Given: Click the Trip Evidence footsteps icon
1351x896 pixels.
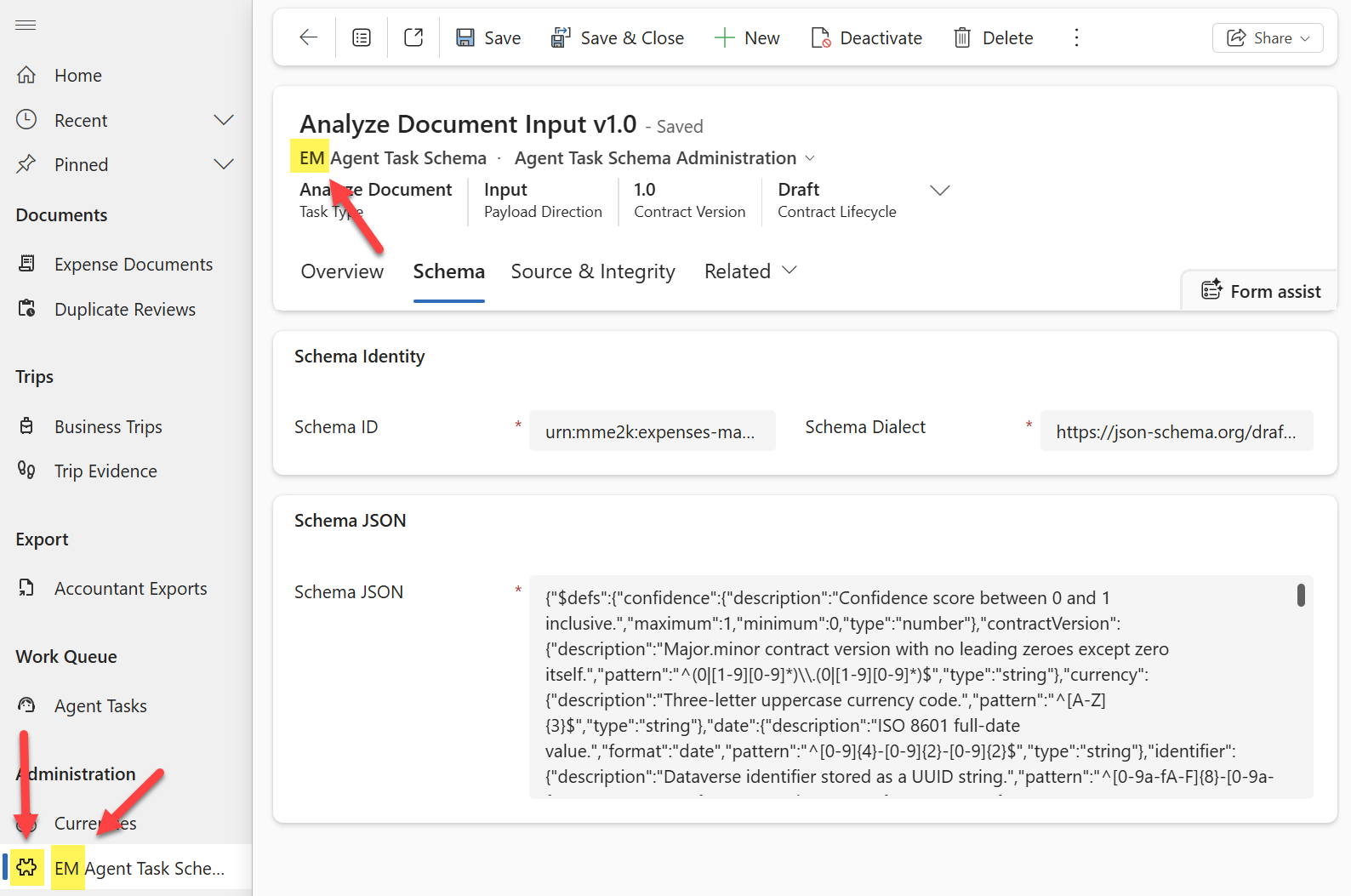Looking at the screenshot, I should tap(26, 471).
